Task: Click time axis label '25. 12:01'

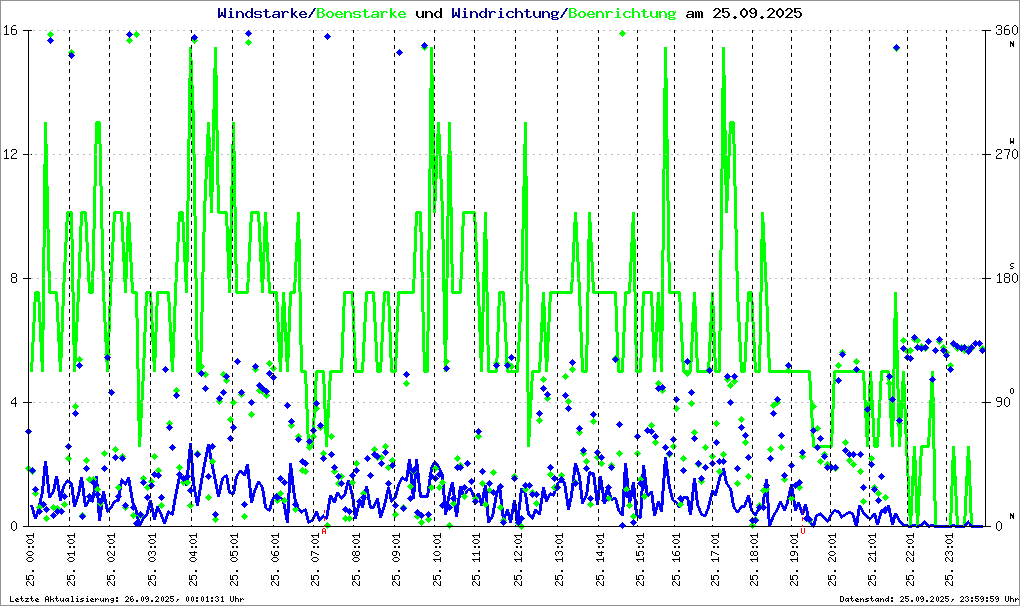Action: click(x=518, y=560)
